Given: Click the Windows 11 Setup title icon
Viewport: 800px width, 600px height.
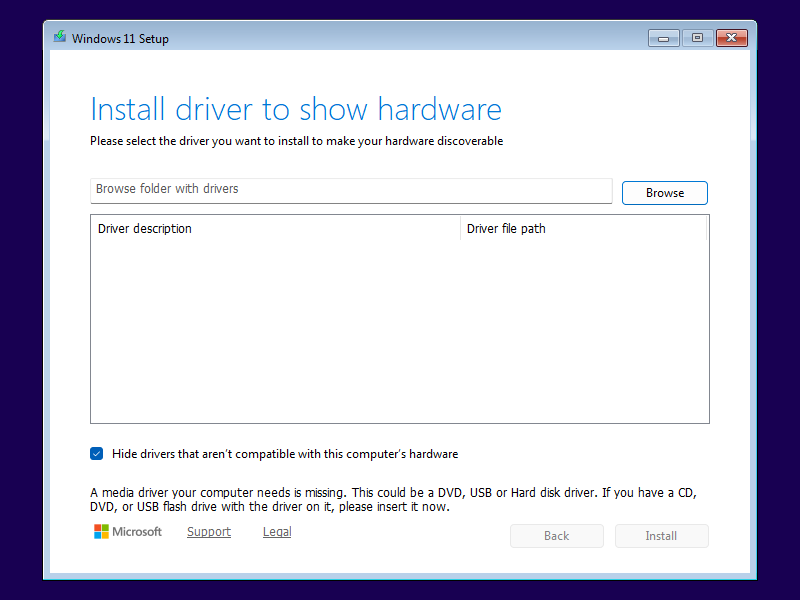Looking at the screenshot, I should point(60,37).
